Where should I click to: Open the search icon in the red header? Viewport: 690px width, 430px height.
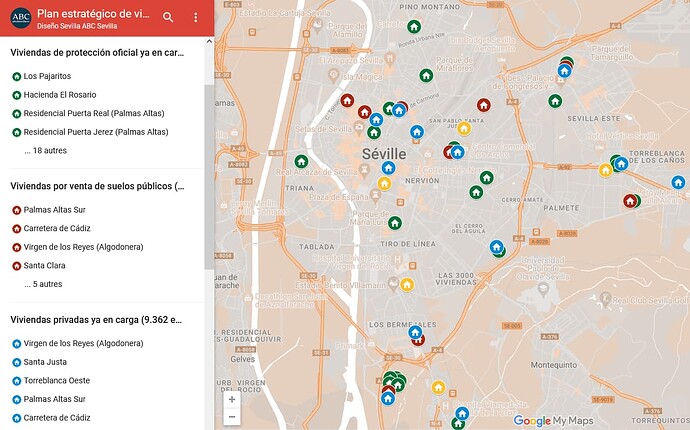click(x=168, y=17)
